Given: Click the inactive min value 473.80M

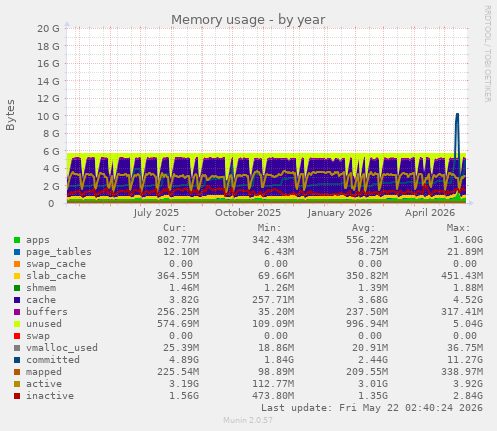Looking at the screenshot, I should 273,396.
